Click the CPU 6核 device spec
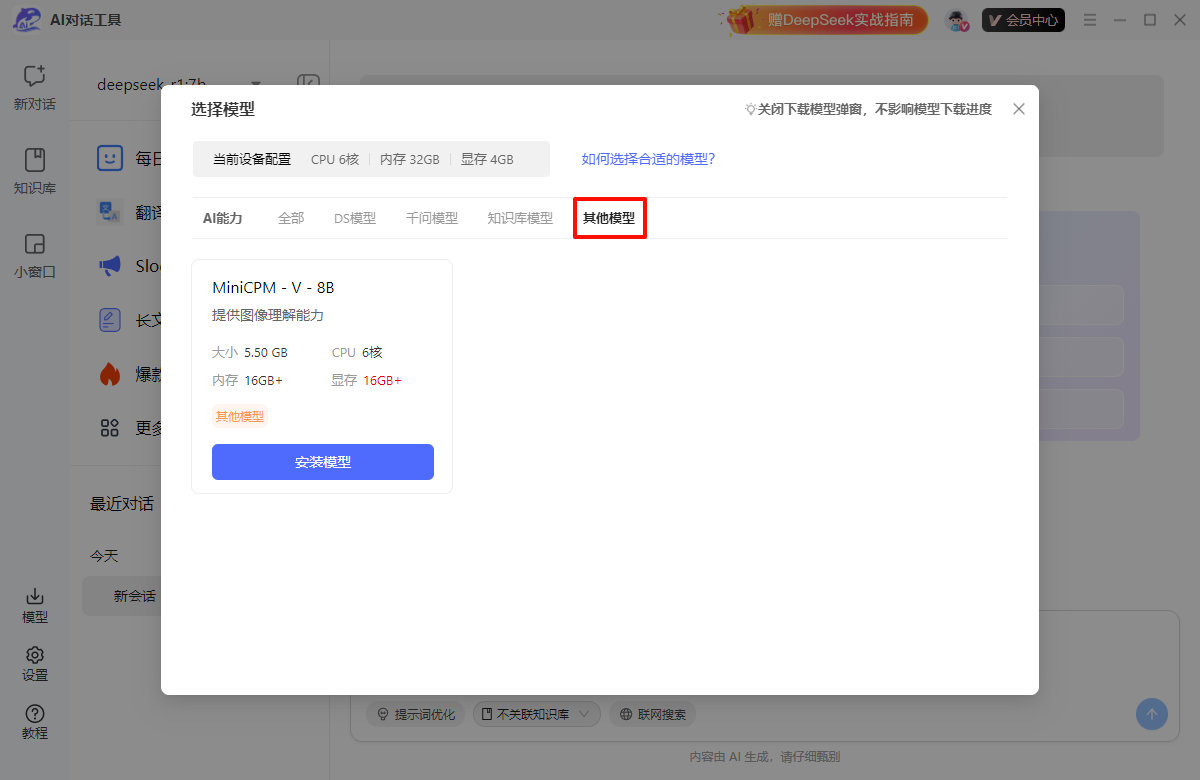This screenshot has width=1200, height=780. pyautogui.click(x=335, y=159)
